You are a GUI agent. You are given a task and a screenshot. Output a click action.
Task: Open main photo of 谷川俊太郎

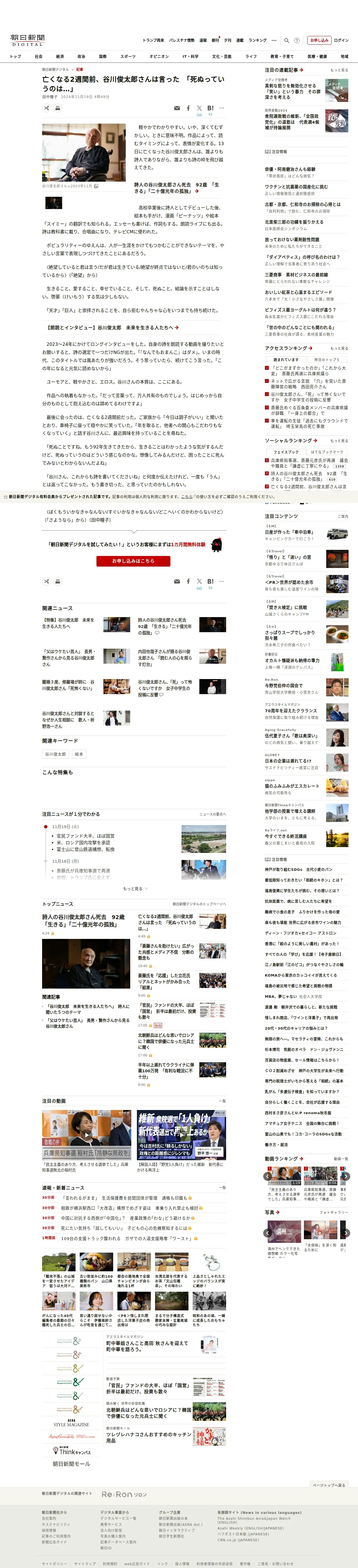[84, 153]
